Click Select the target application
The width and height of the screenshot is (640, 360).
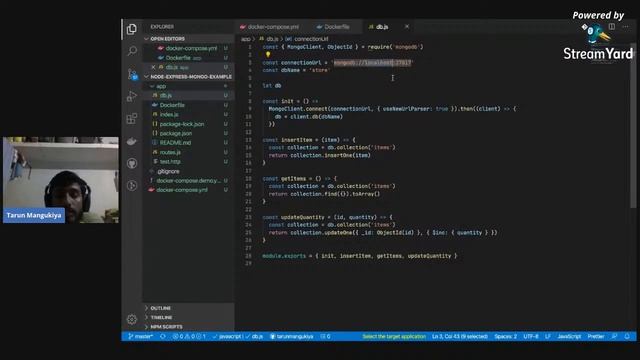[394, 336]
